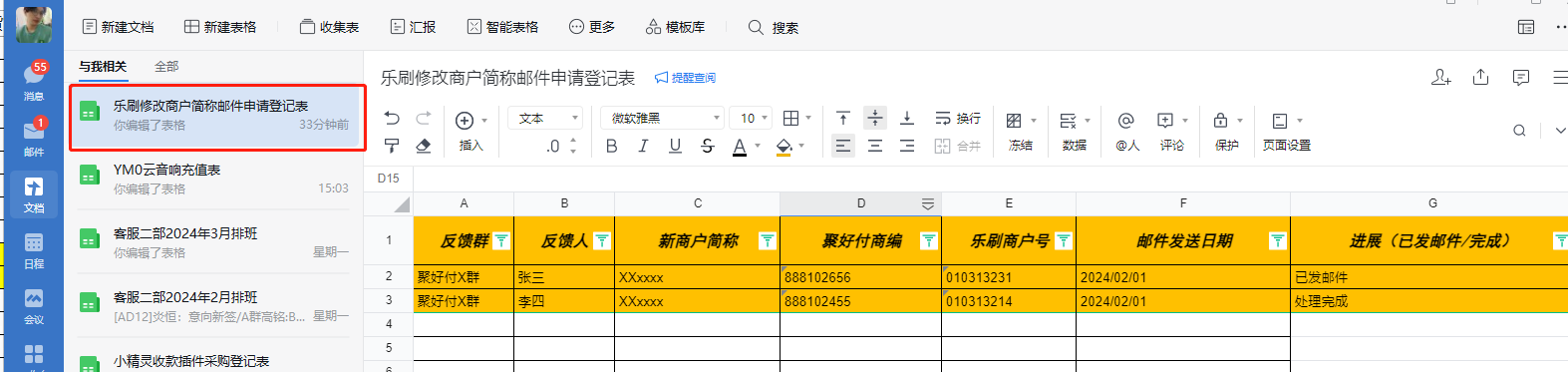Open the comment 评论 toolbar item

point(1172,131)
